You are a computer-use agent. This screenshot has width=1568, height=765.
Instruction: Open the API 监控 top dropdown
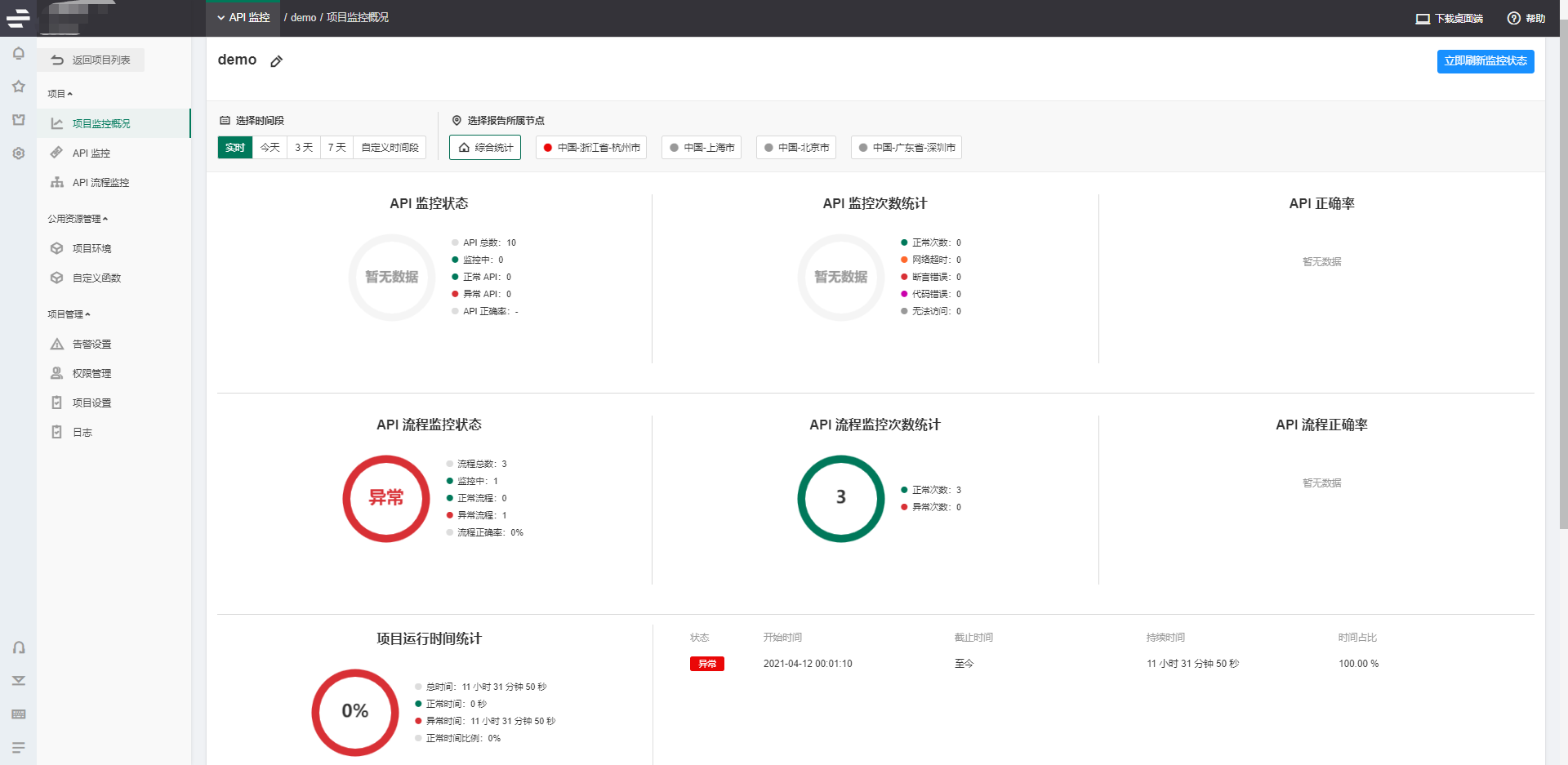click(x=243, y=17)
